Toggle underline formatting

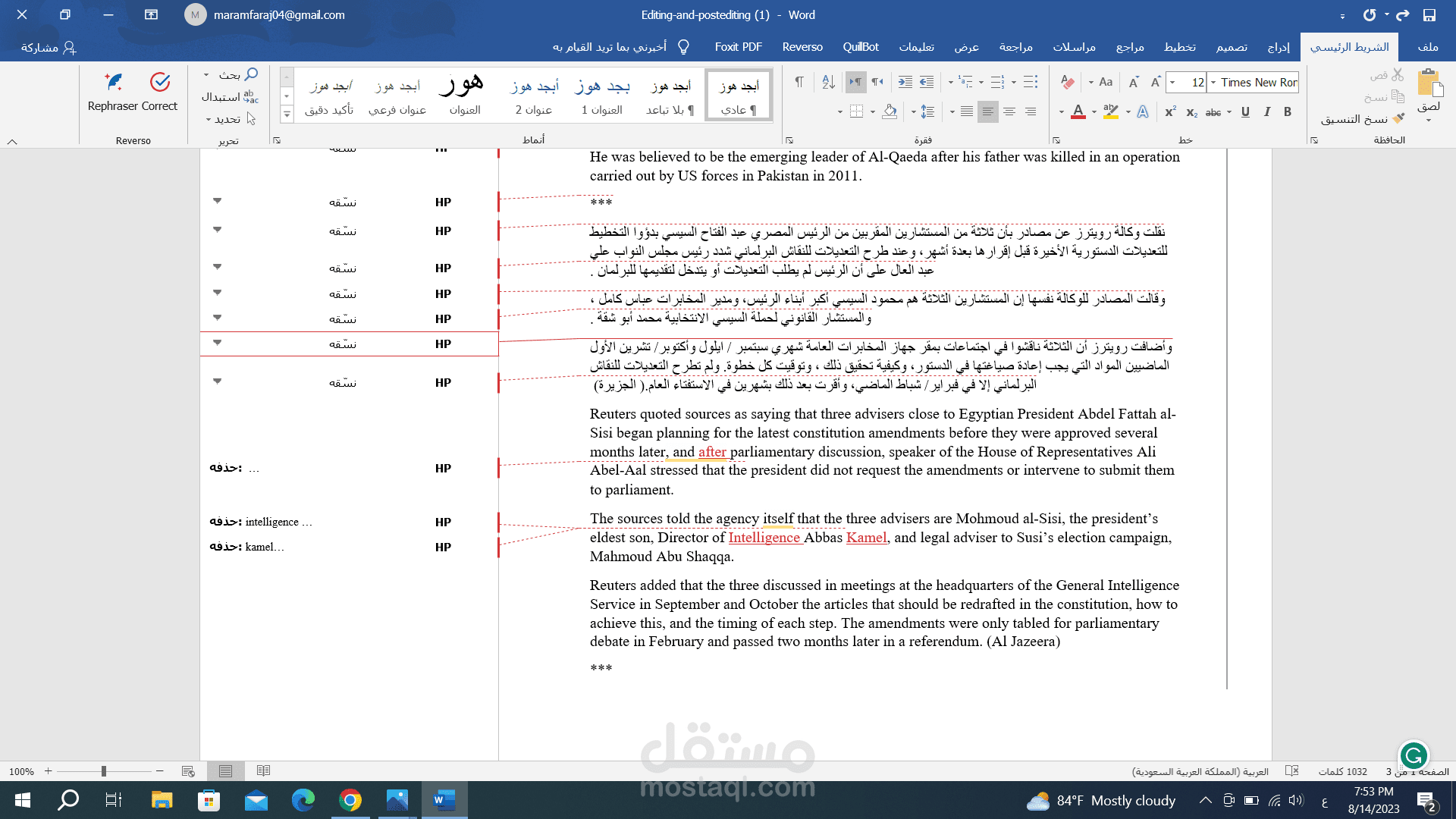click(1245, 112)
